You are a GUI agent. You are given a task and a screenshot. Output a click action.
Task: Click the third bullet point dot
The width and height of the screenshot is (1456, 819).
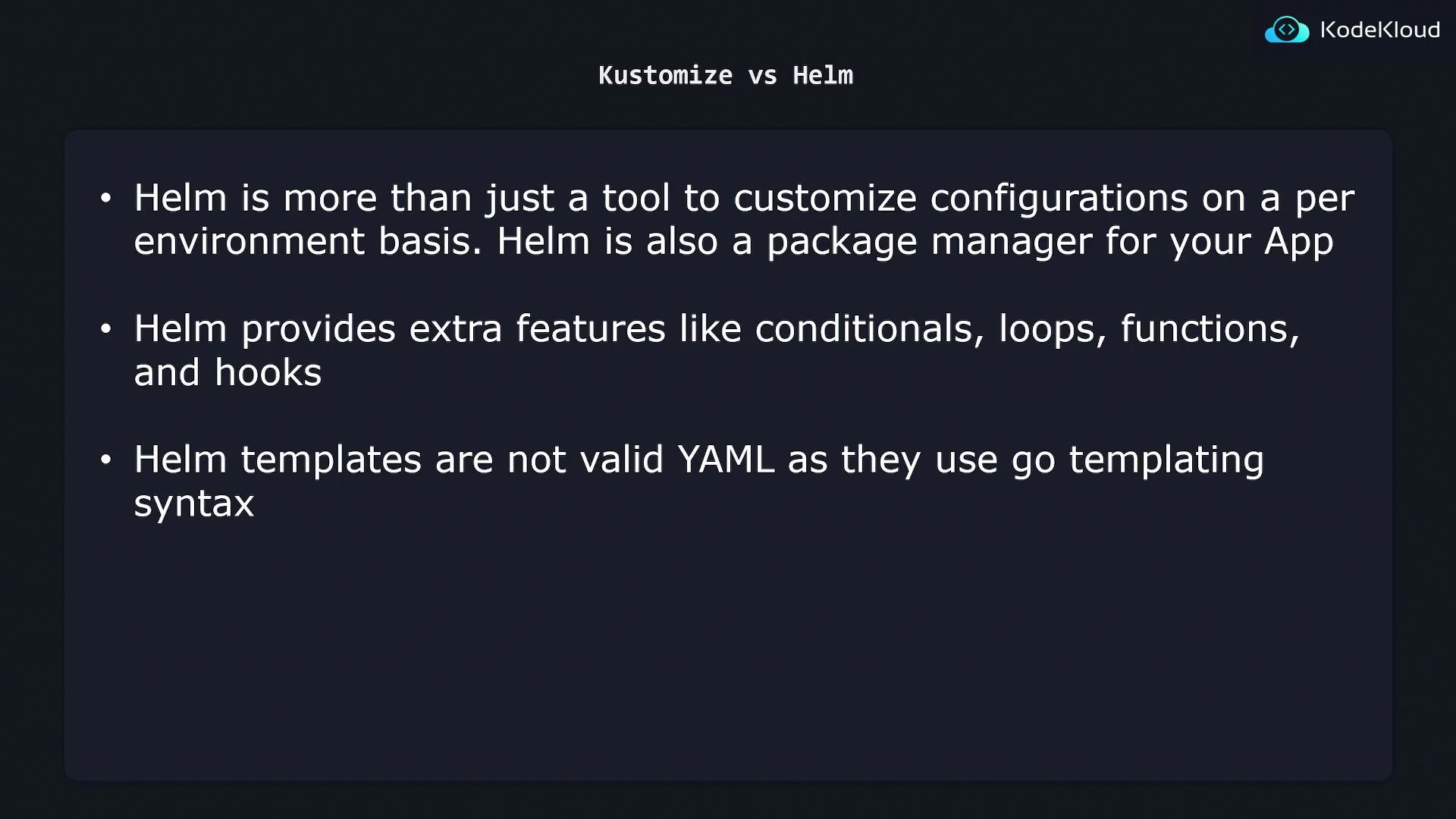coord(106,460)
